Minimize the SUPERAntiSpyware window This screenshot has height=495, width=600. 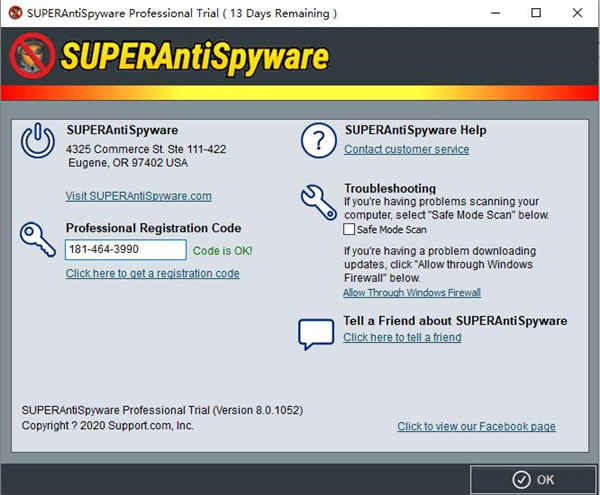pyautogui.click(x=496, y=13)
